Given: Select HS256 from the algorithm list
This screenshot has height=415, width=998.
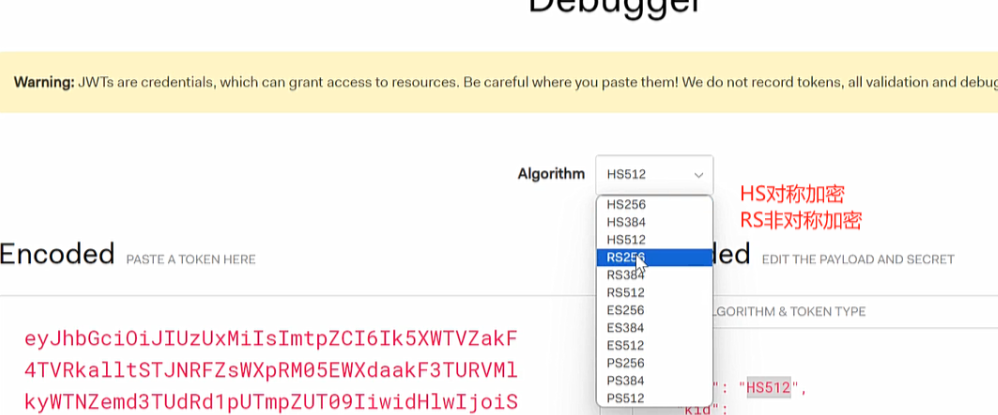Looking at the screenshot, I should (625, 204).
